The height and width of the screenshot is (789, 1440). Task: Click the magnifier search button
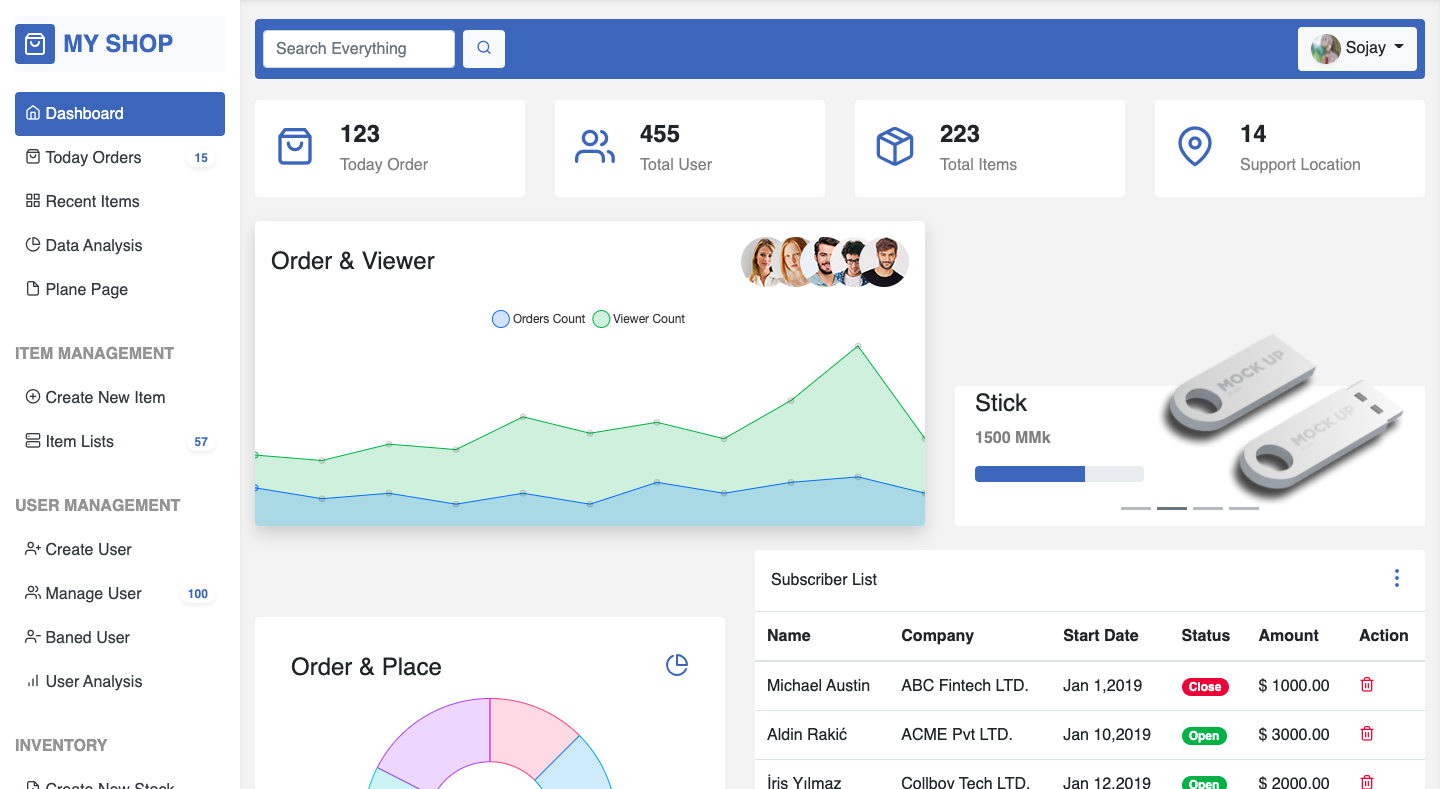484,48
